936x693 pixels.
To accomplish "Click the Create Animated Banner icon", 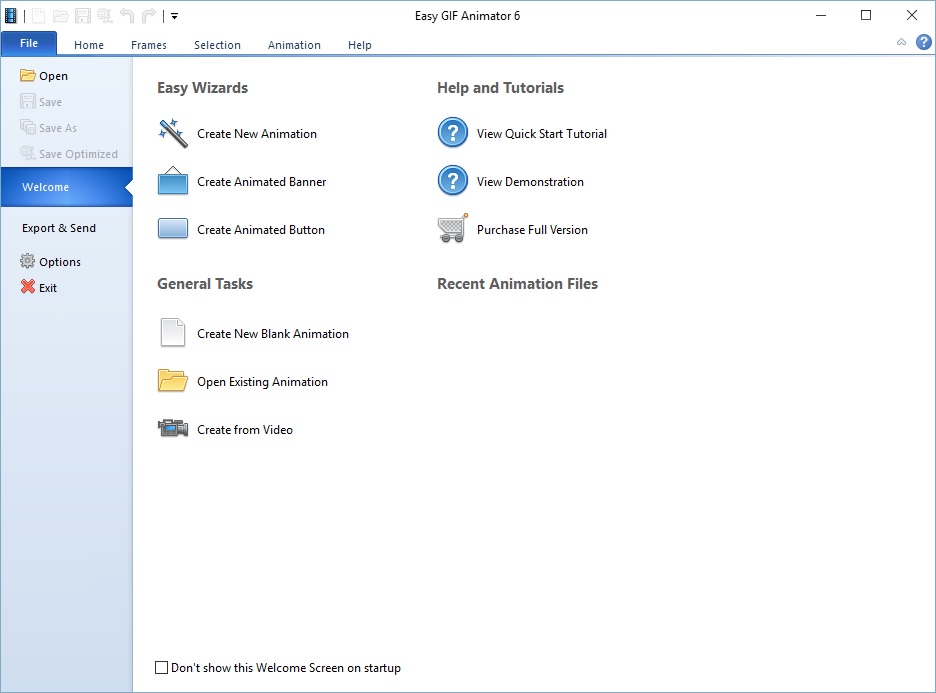I will [x=173, y=181].
